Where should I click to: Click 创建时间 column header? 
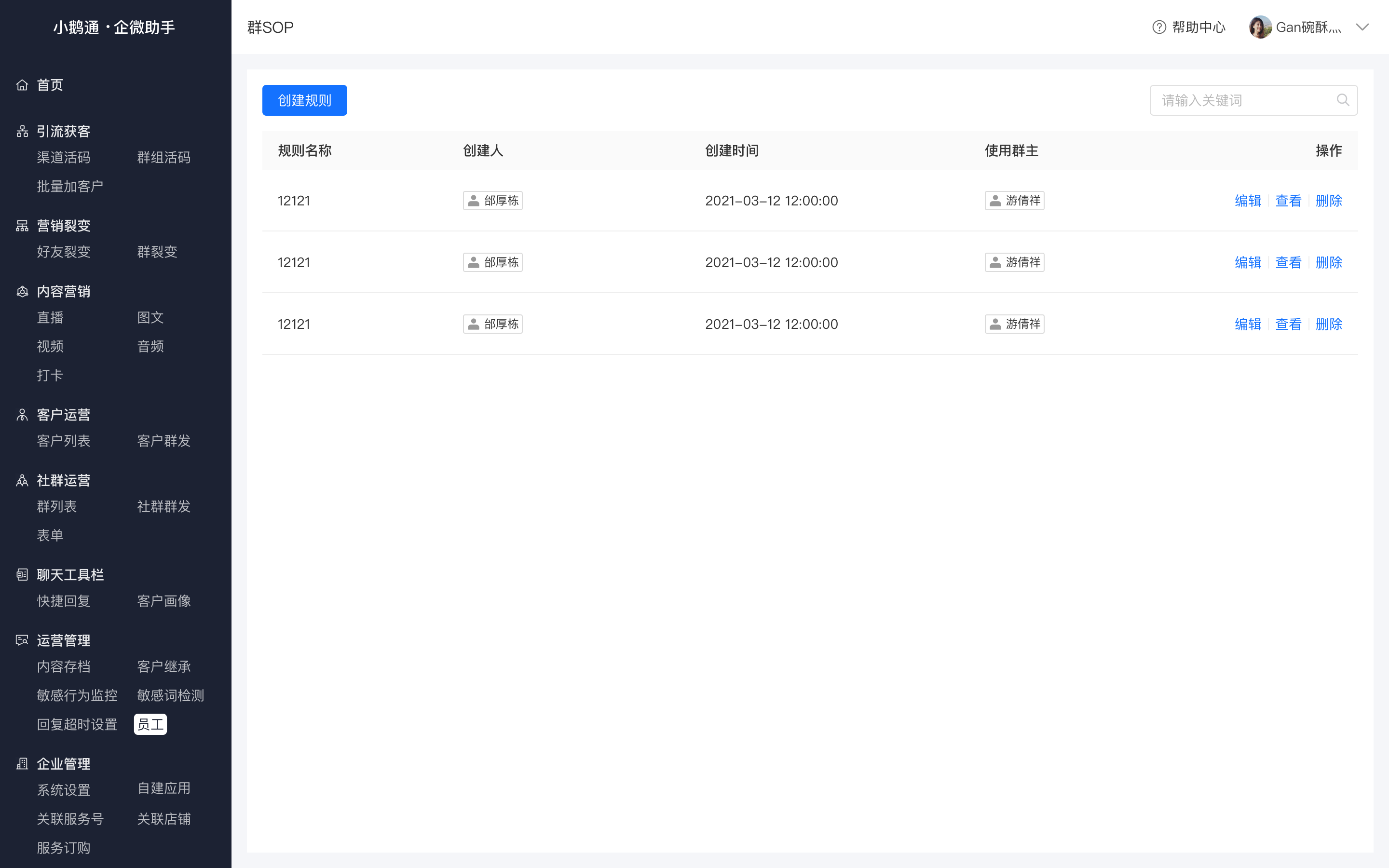[x=732, y=150]
